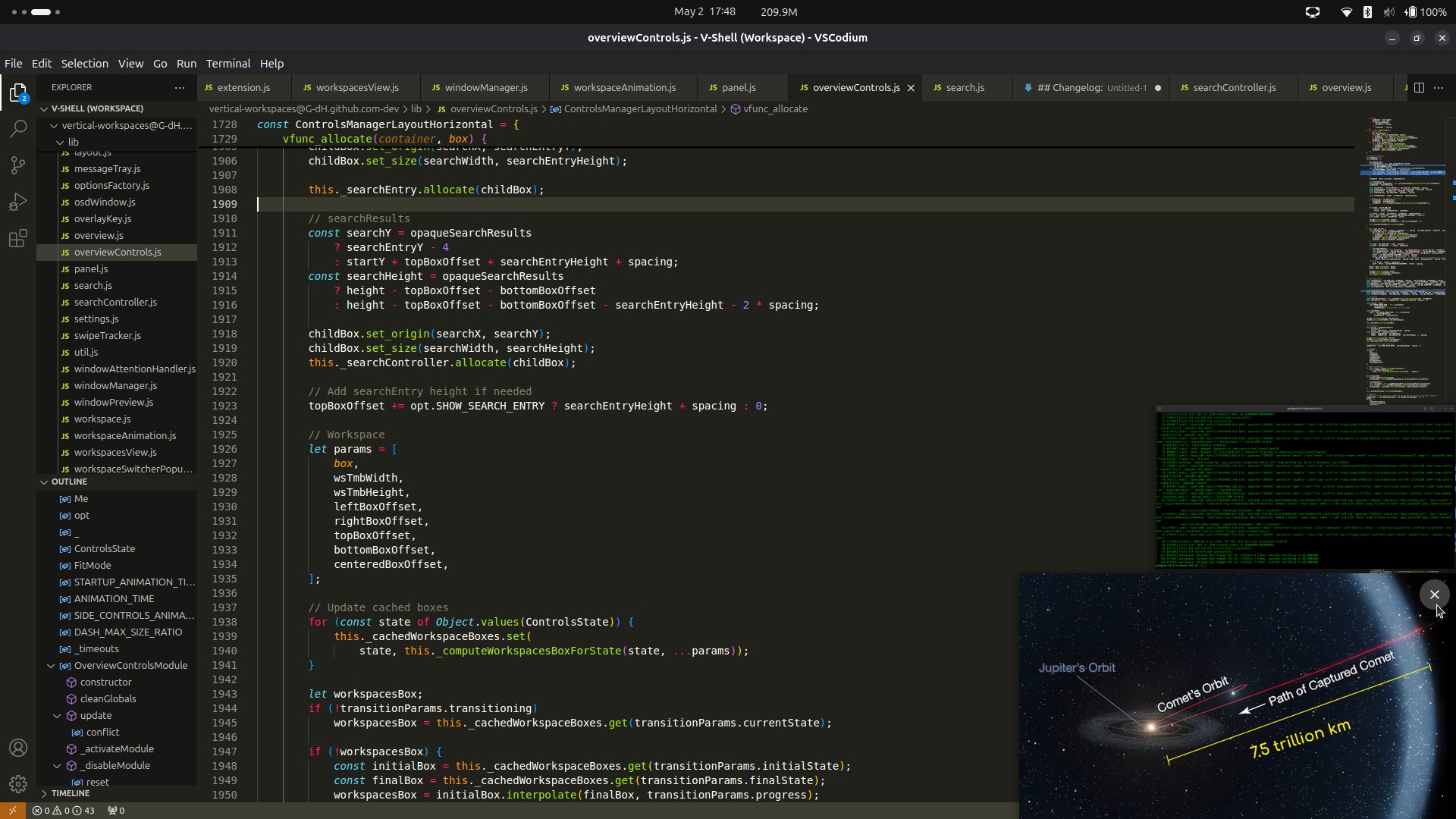
Task: Open the Manage gear icon
Action: (x=18, y=783)
